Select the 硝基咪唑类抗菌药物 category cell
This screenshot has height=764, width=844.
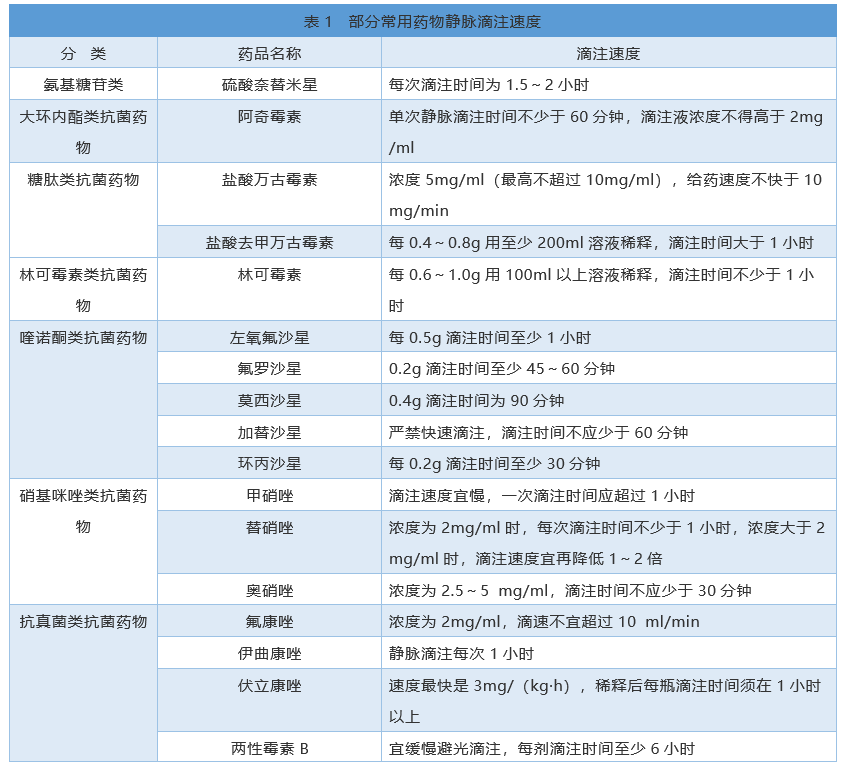click(x=83, y=541)
